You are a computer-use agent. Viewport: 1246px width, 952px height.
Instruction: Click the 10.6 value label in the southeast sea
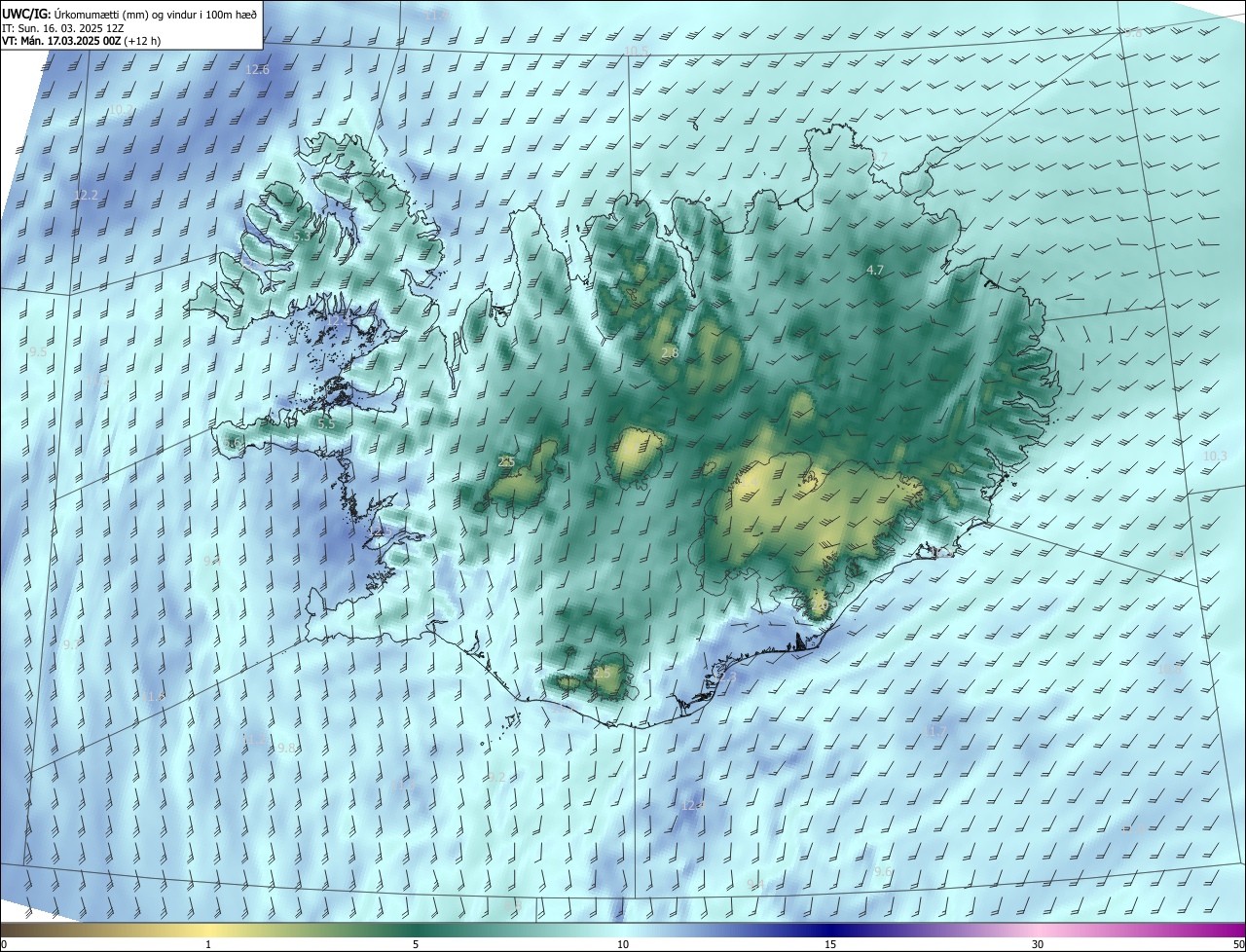[x=1169, y=669]
